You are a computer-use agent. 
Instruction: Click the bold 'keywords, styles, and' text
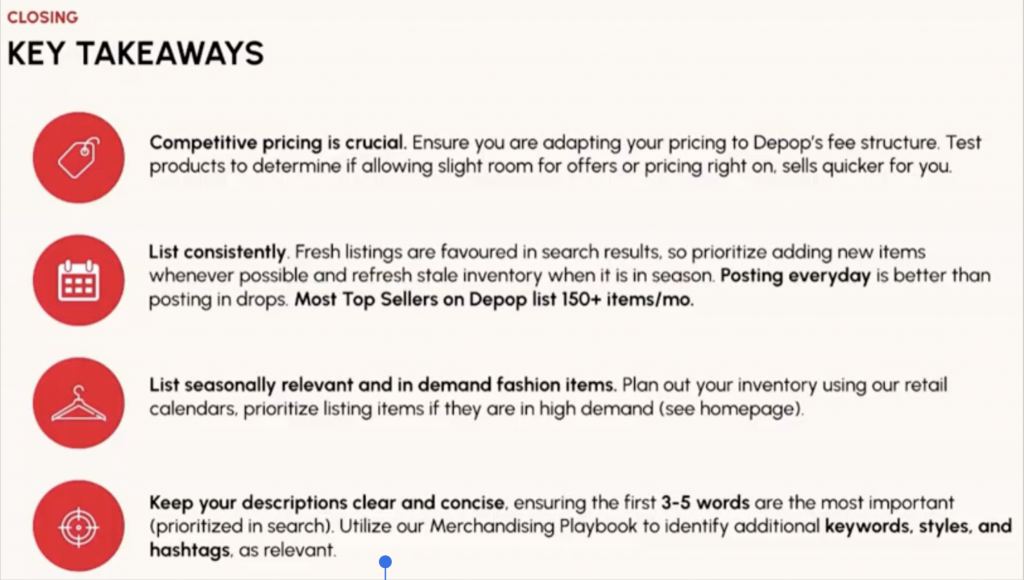[x=918, y=526]
